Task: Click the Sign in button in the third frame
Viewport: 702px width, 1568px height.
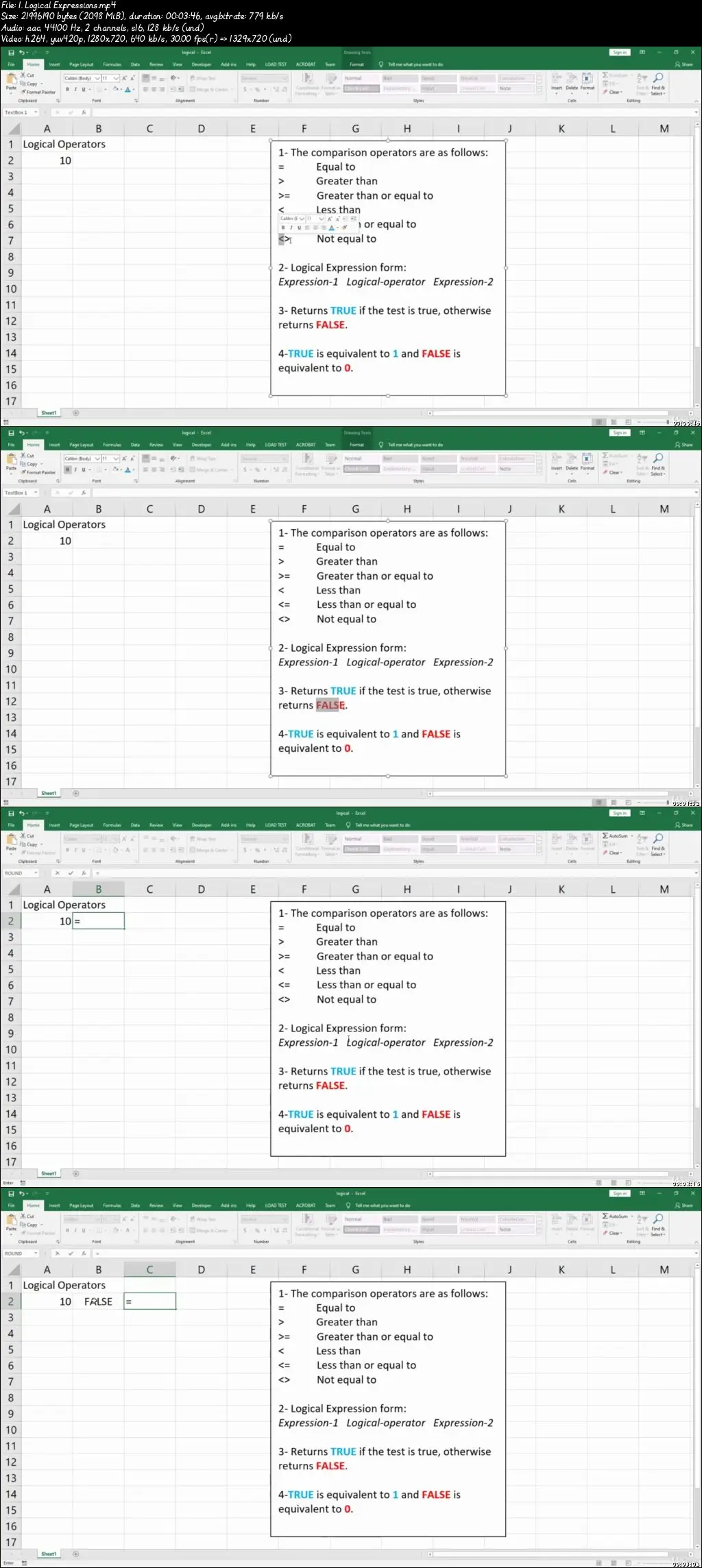Action: [620, 813]
